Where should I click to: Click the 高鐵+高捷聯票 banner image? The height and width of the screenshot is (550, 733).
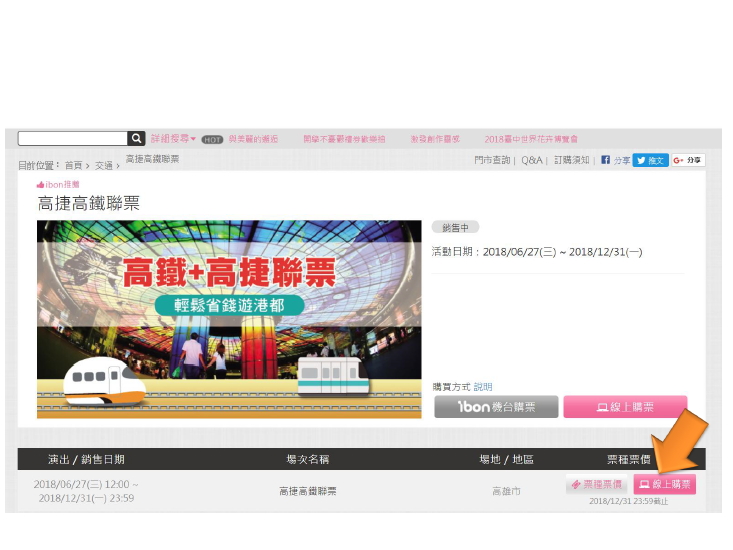(229, 319)
